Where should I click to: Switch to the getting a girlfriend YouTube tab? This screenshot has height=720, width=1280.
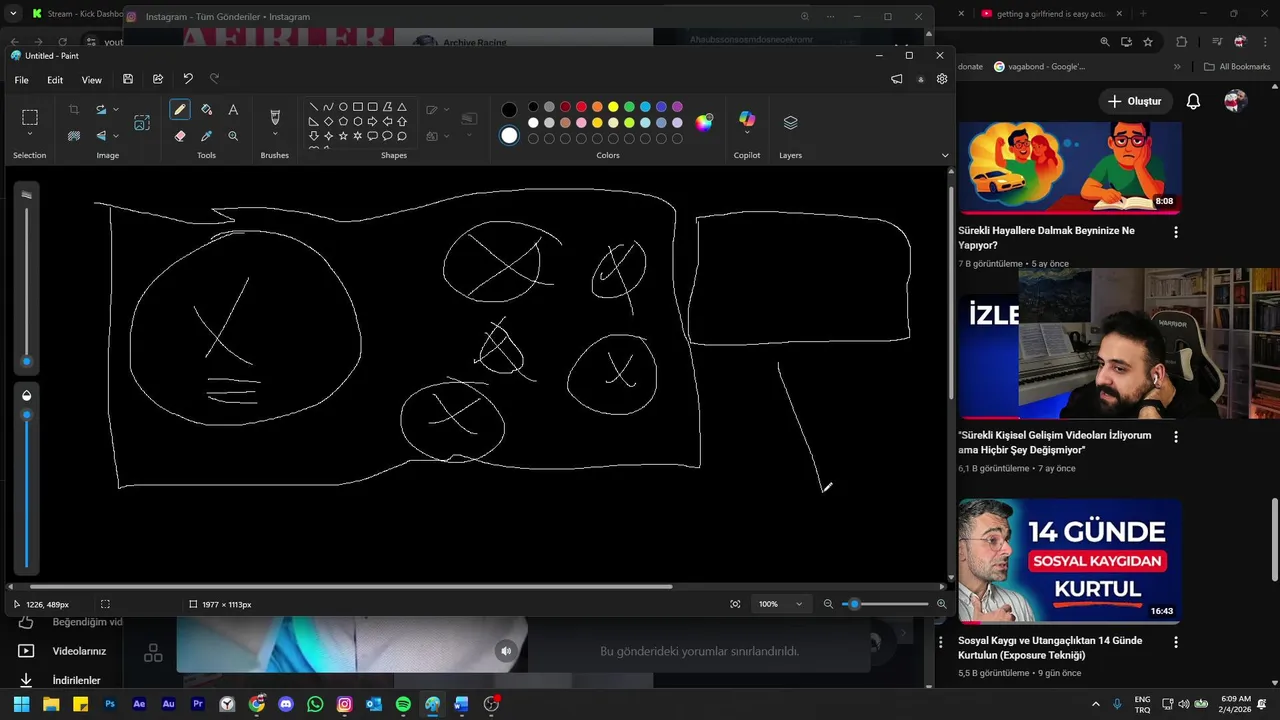1052,14
